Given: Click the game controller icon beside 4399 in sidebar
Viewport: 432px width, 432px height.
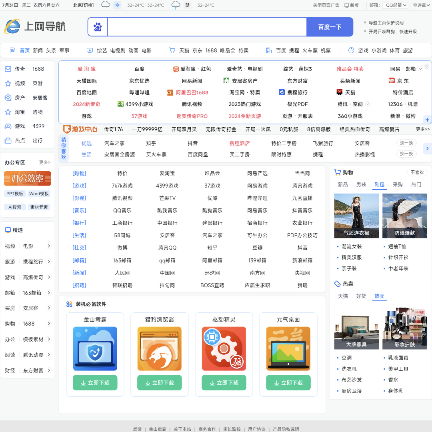Looking at the screenshot, I should (x=8, y=126).
